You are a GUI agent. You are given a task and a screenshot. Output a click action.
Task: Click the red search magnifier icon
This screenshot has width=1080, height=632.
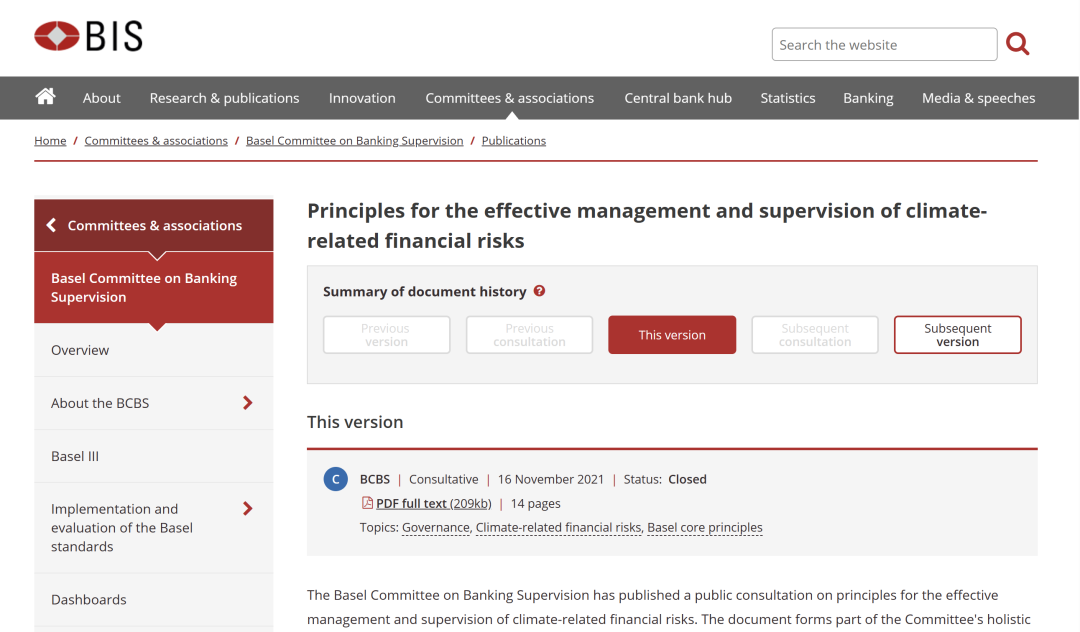click(1017, 44)
